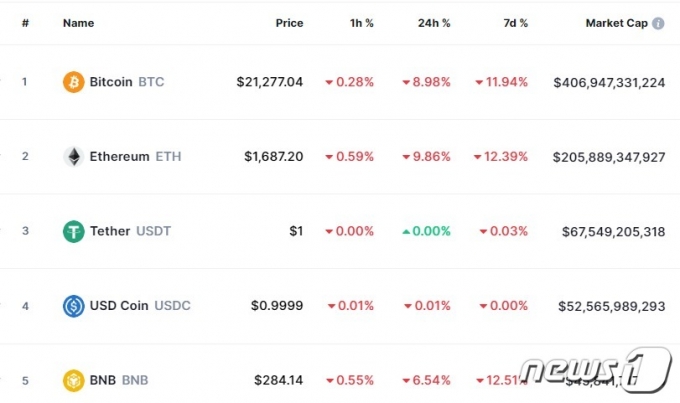This screenshot has height=403, width=680.
Task: Open the Bitcoin BTC link
Action: [x=127, y=82]
